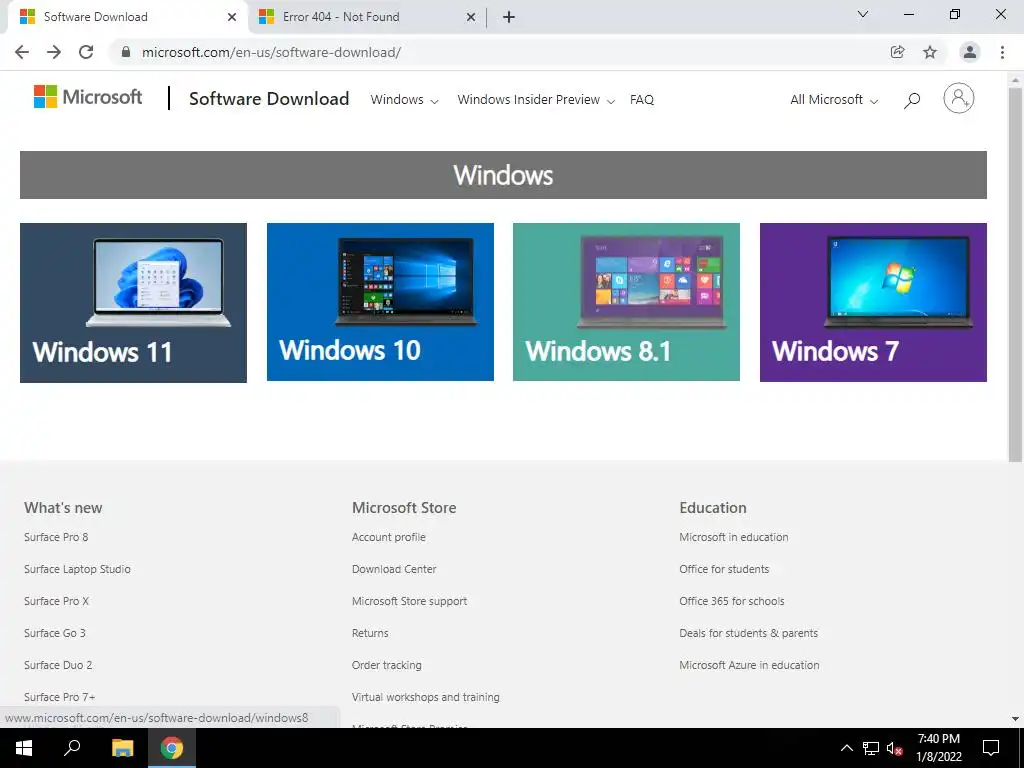This screenshot has width=1024, height=768.
Task: Show hidden system tray icons
Action: (846, 748)
